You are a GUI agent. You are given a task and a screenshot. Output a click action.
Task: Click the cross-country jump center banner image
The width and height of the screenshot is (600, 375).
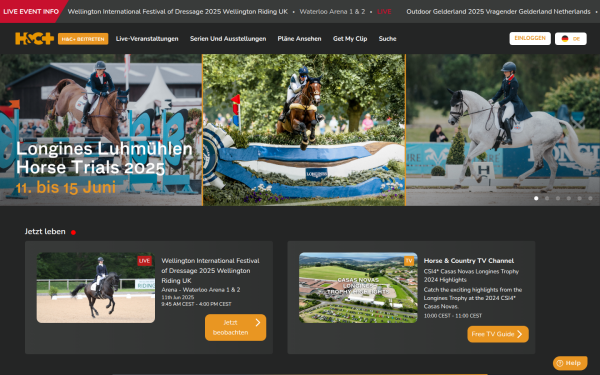[304, 130]
